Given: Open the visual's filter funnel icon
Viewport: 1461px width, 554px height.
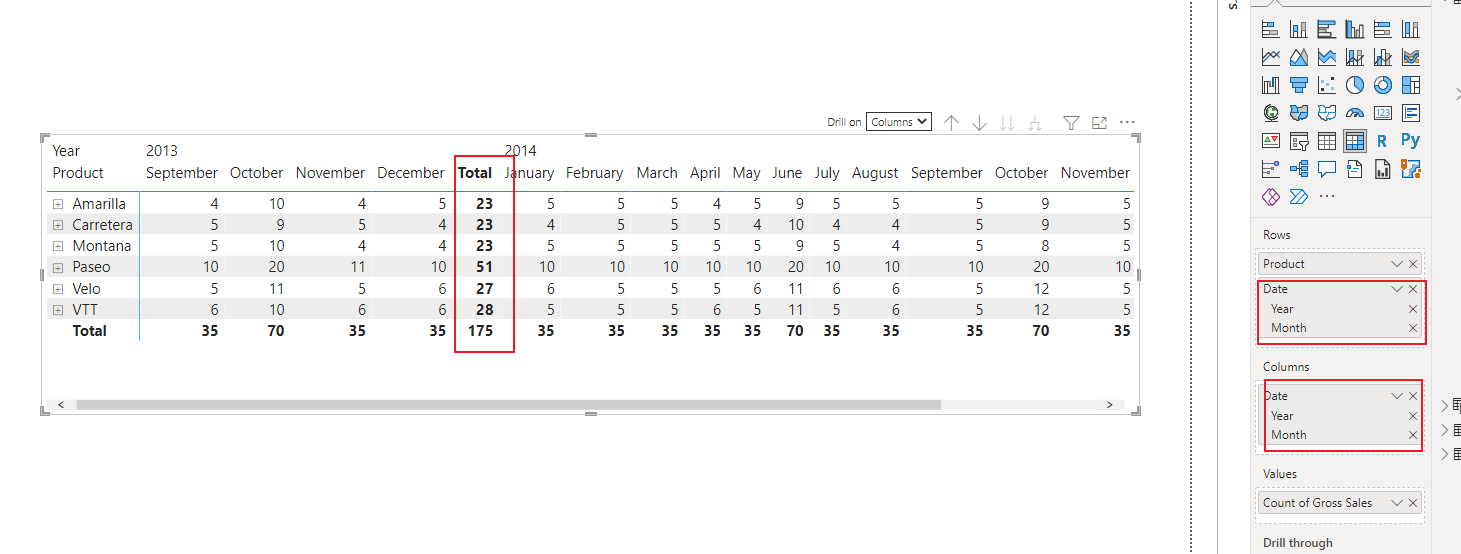Looking at the screenshot, I should pos(1071,122).
